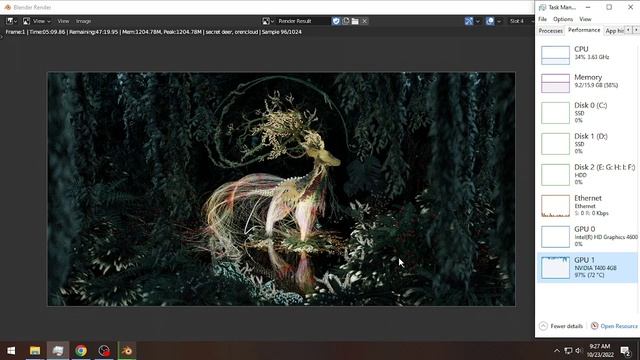Click the open image folder icon
Image resolution: width=640 pixels, height=360 pixels.
[x=355, y=21]
